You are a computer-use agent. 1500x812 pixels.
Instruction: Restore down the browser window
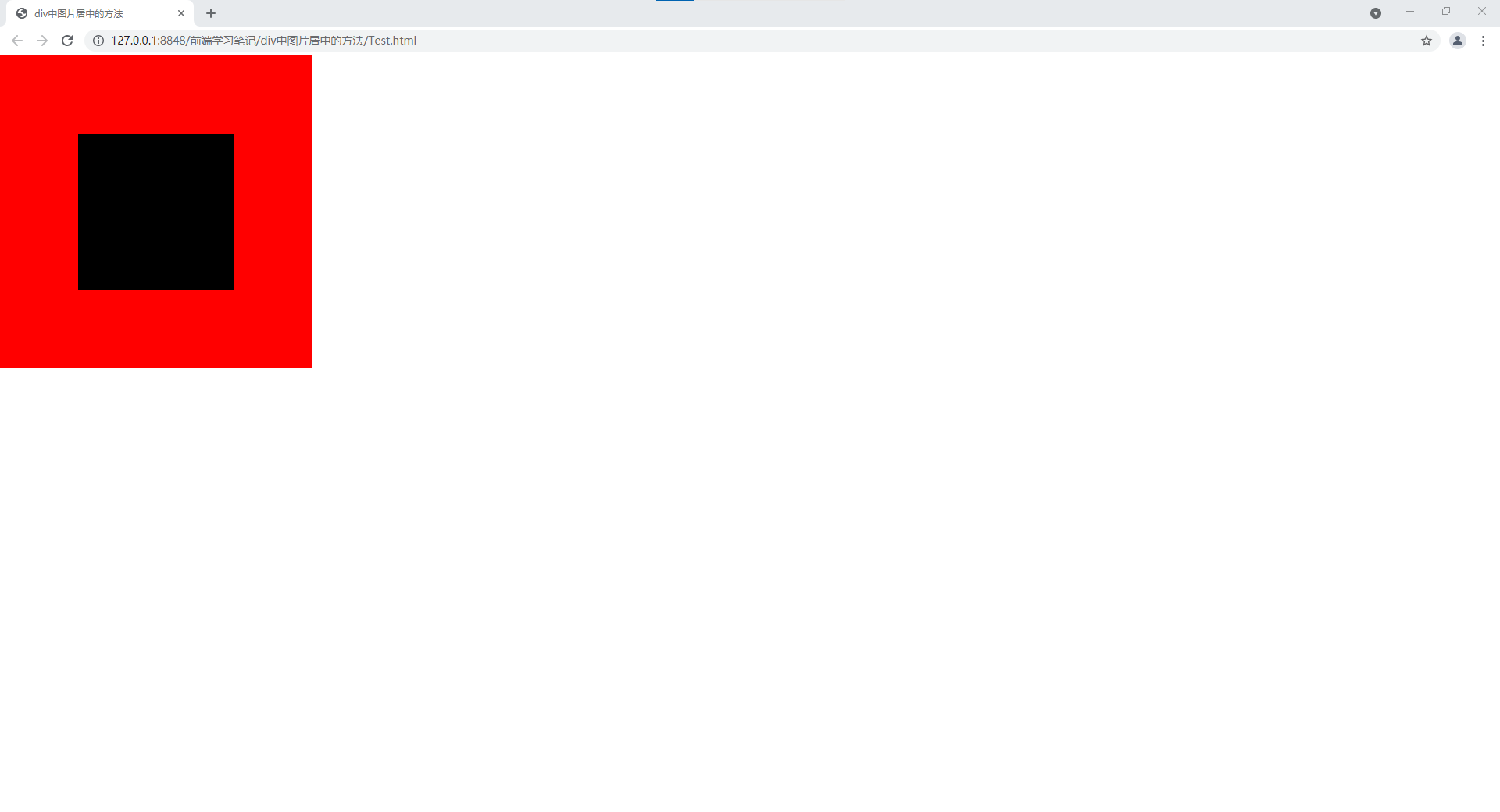tap(1446, 12)
